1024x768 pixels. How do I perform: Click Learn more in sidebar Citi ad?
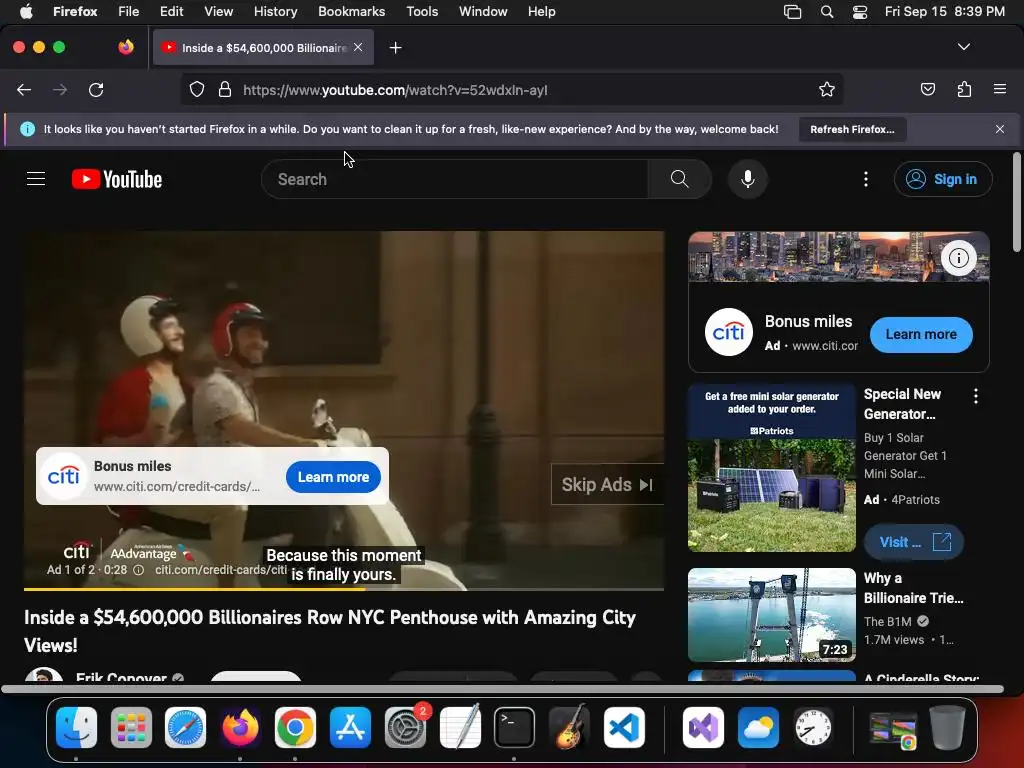[921, 334]
